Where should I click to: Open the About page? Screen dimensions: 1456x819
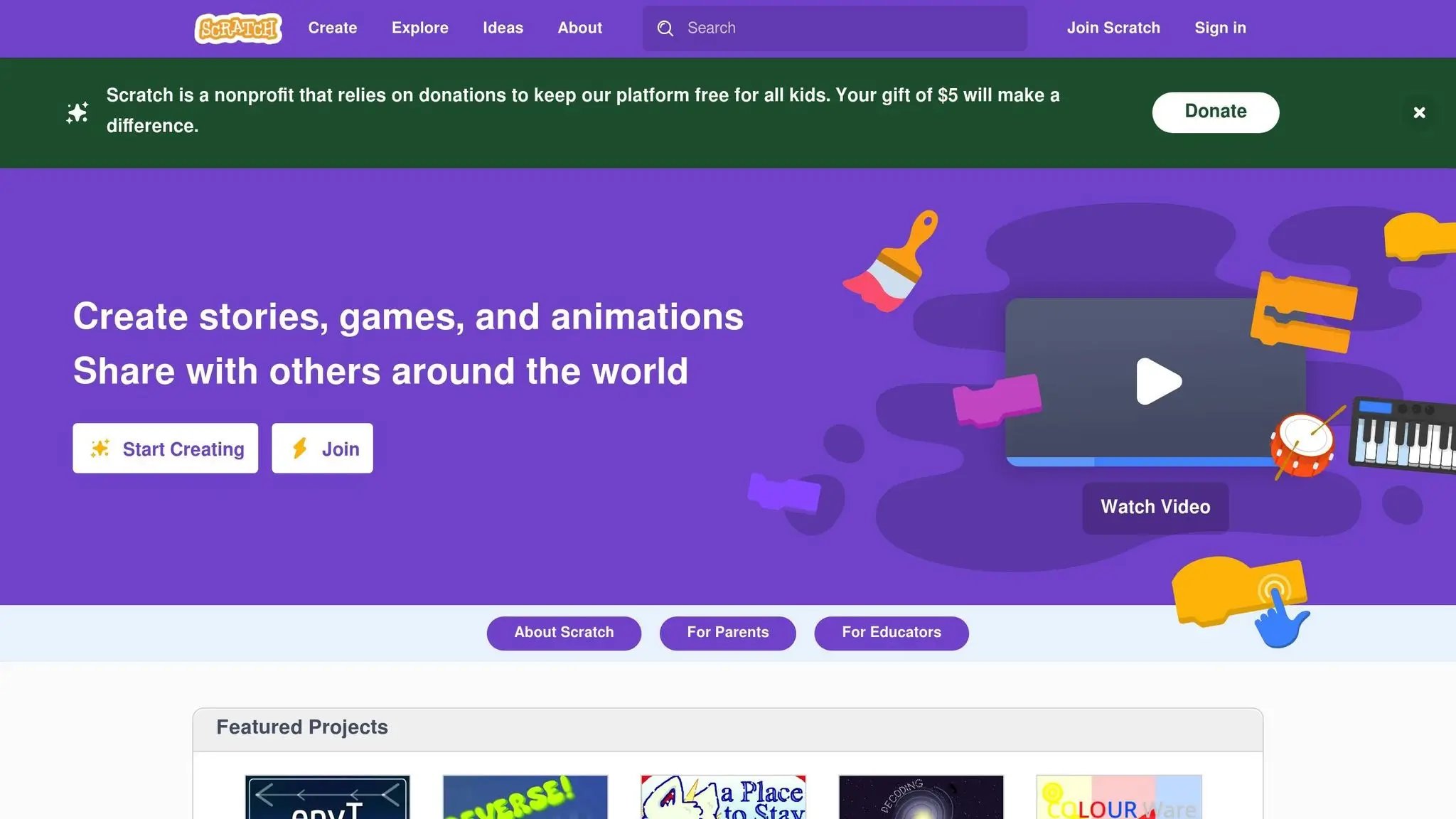[x=579, y=28]
